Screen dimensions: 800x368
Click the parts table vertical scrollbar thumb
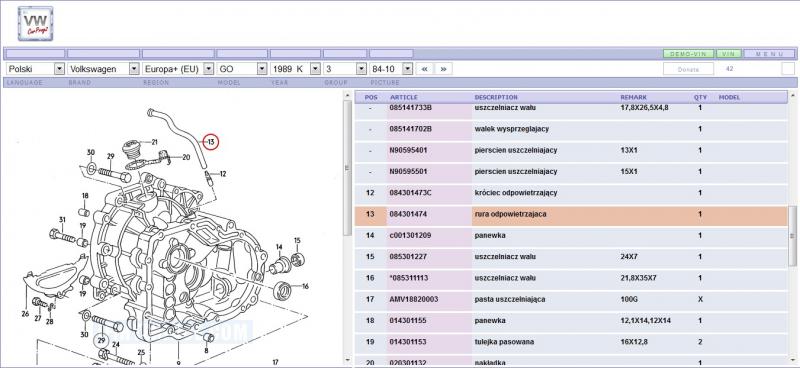tap(792, 236)
